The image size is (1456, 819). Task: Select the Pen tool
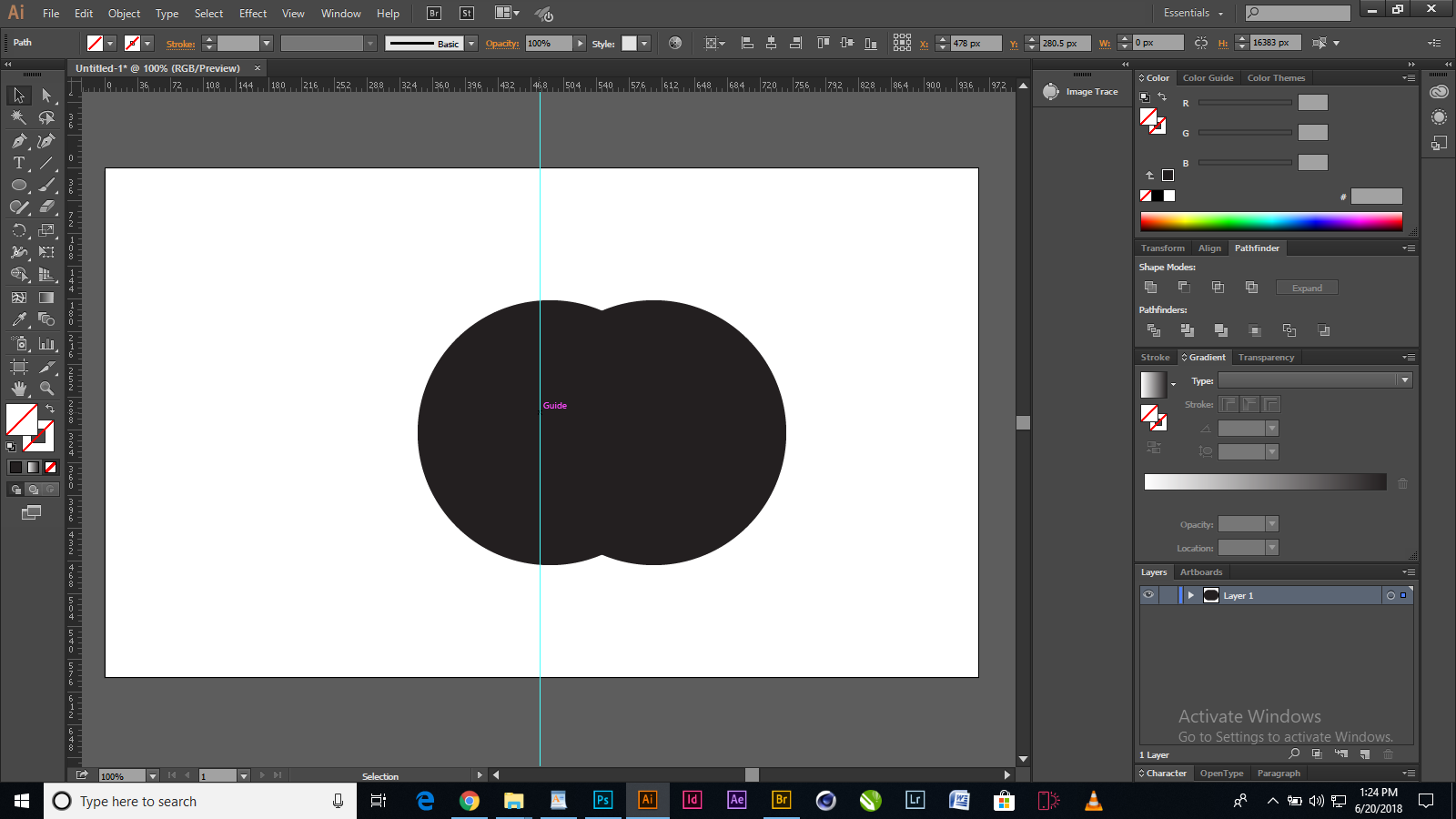coord(19,141)
